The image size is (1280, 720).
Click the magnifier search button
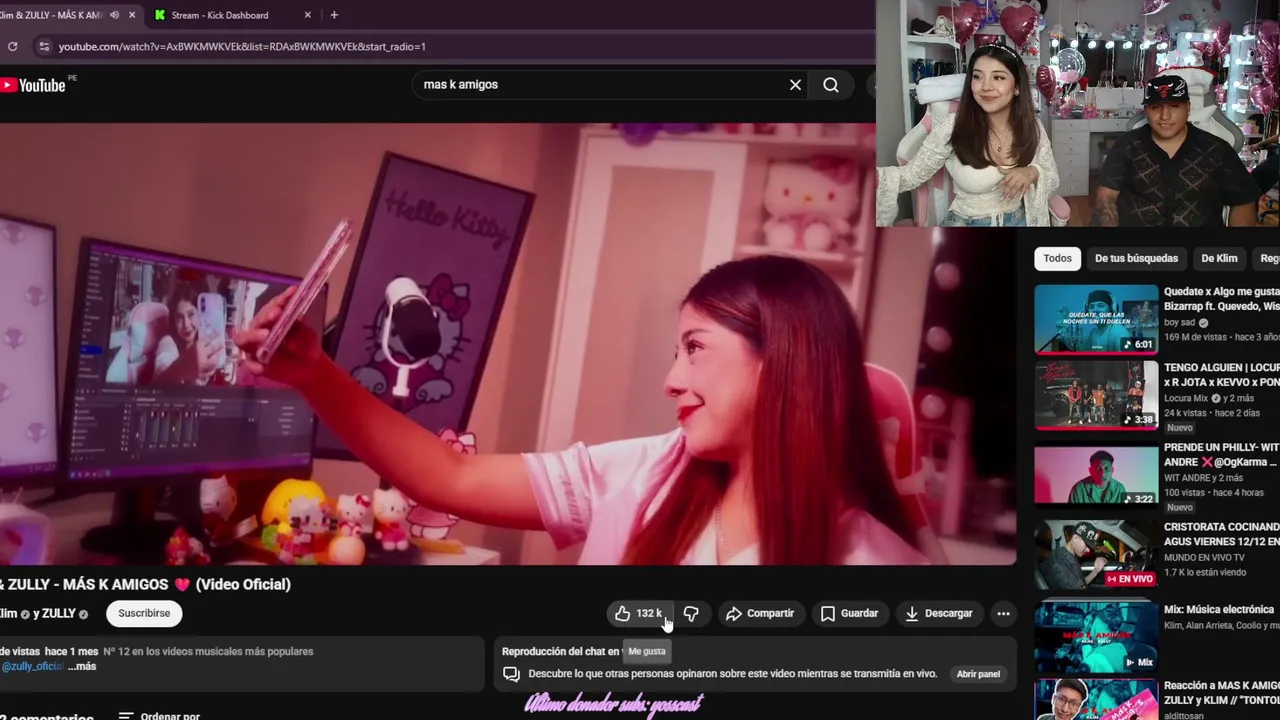coord(831,85)
